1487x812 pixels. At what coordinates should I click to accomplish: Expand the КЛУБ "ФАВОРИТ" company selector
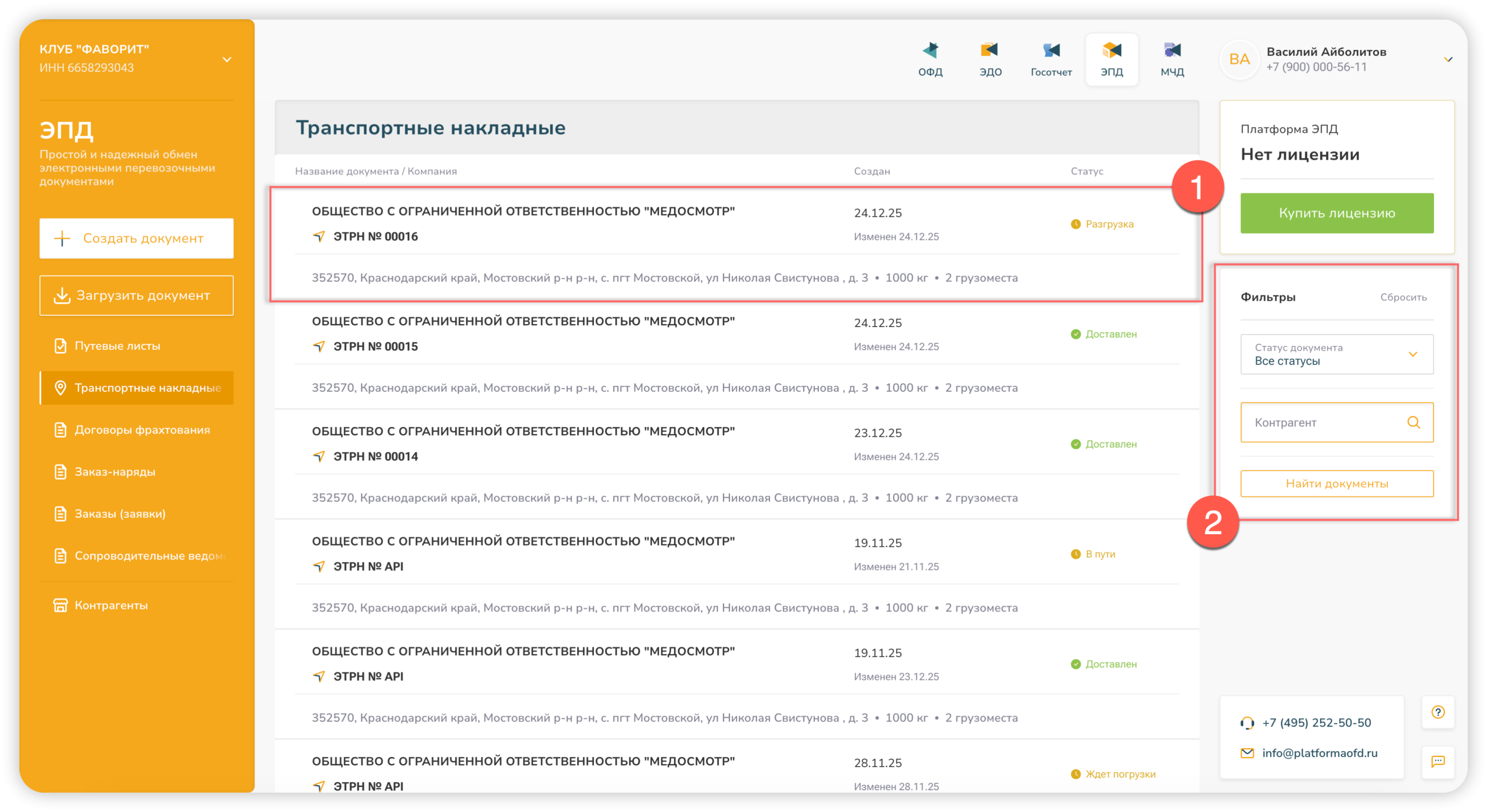click(x=227, y=59)
